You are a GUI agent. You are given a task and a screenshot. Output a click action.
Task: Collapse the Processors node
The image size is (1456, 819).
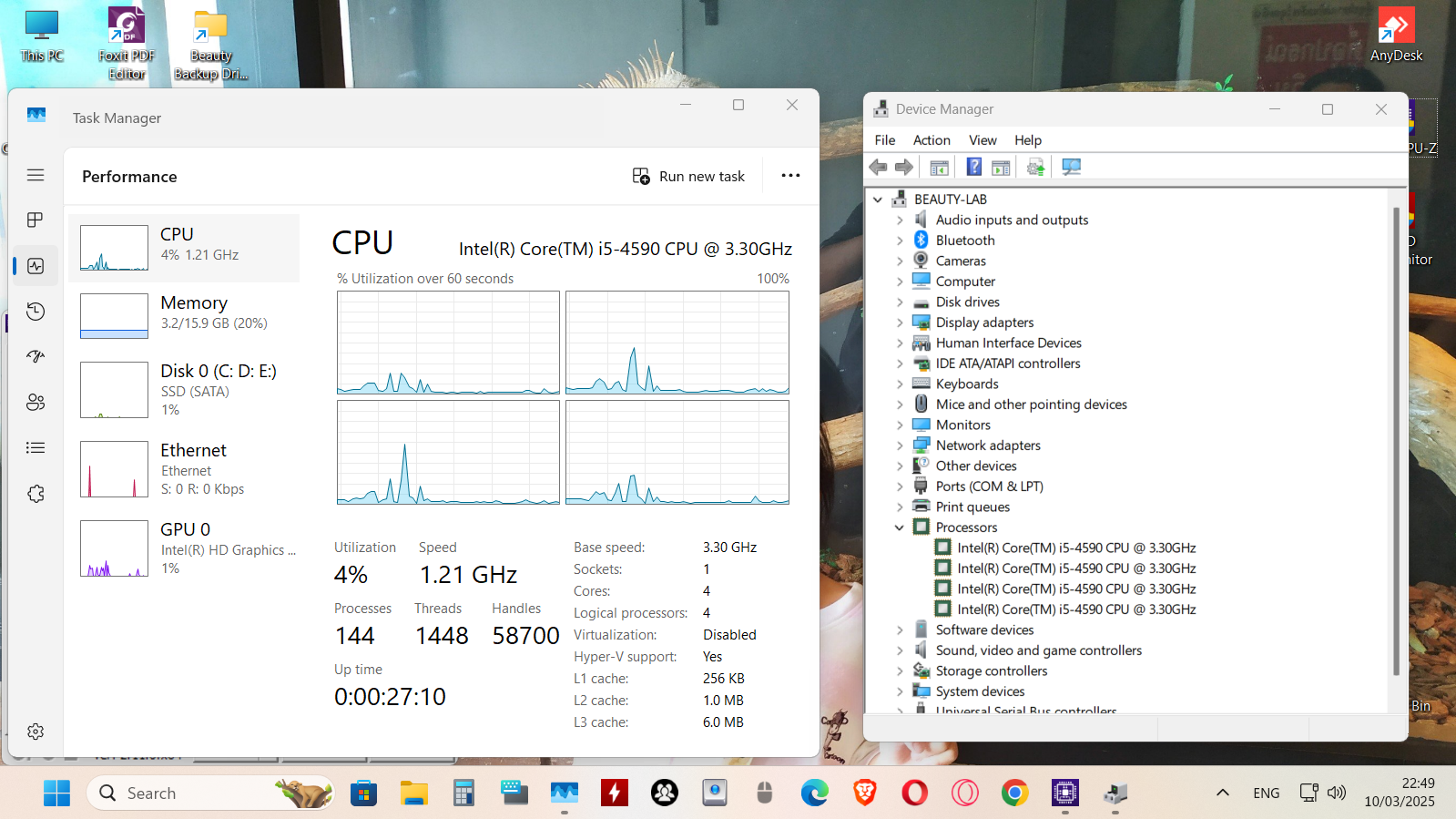click(x=900, y=527)
